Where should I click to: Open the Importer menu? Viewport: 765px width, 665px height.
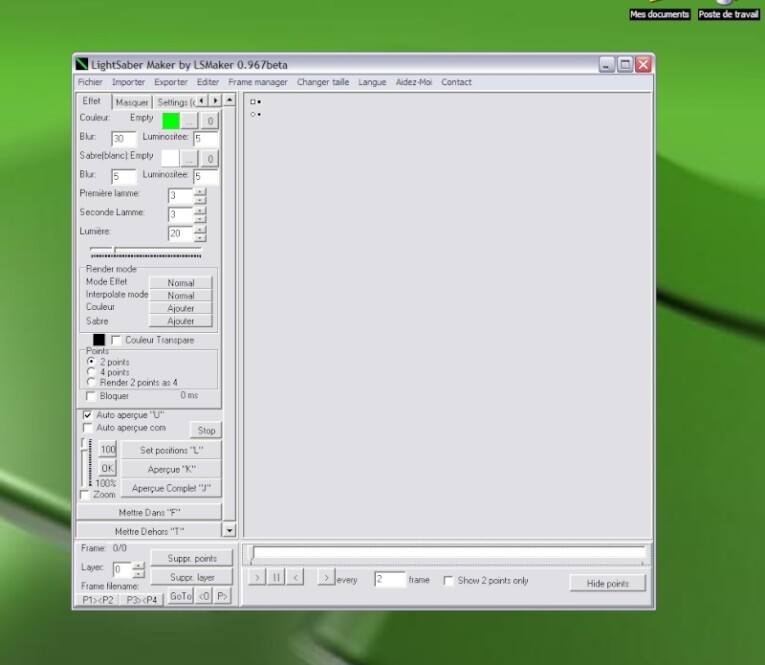click(x=128, y=82)
